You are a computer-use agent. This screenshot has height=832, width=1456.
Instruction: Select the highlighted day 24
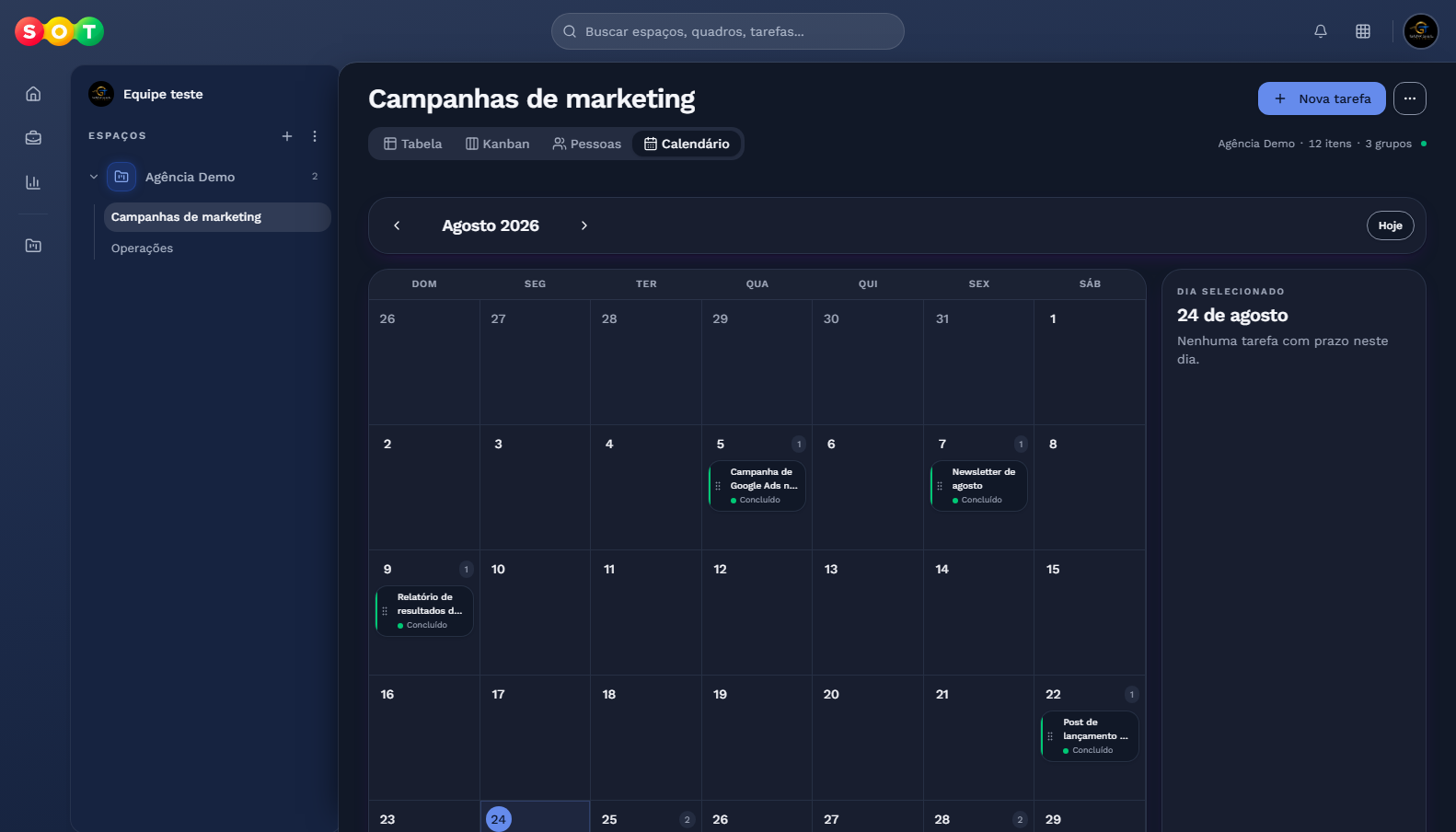(x=499, y=819)
